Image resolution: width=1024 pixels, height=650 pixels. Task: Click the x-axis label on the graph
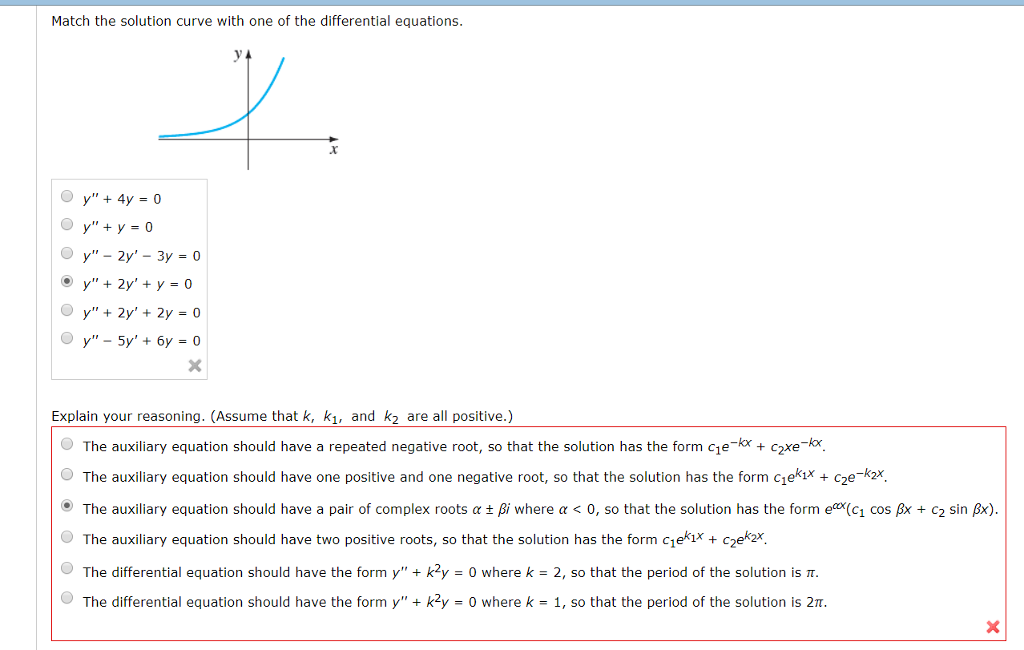pyautogui.click(x=333, y=147)
